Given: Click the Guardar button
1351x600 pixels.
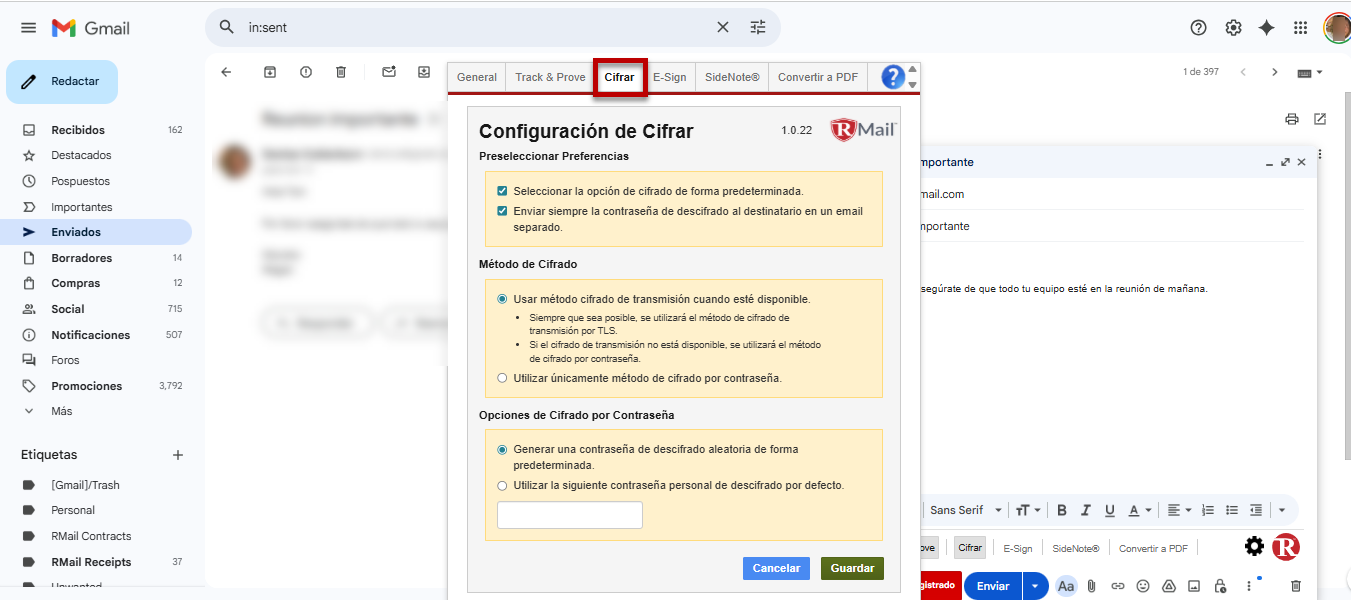Looking at the screenshot, I should pyautogui.click(x=852, y=568).
